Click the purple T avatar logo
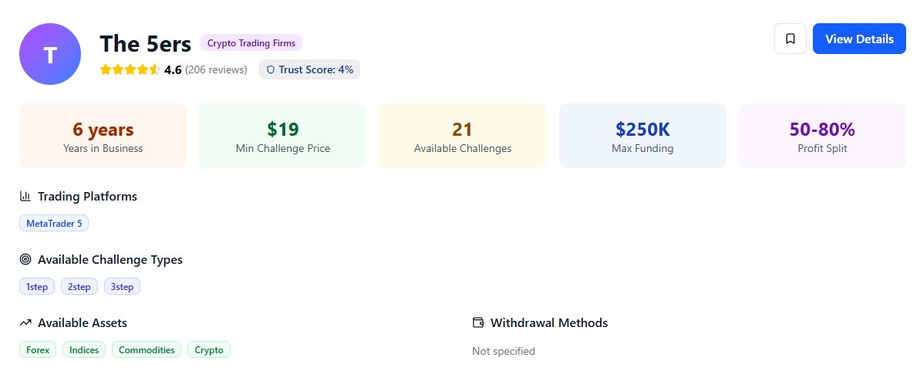This screenshot has width=920, height=388. coord(50,54)
